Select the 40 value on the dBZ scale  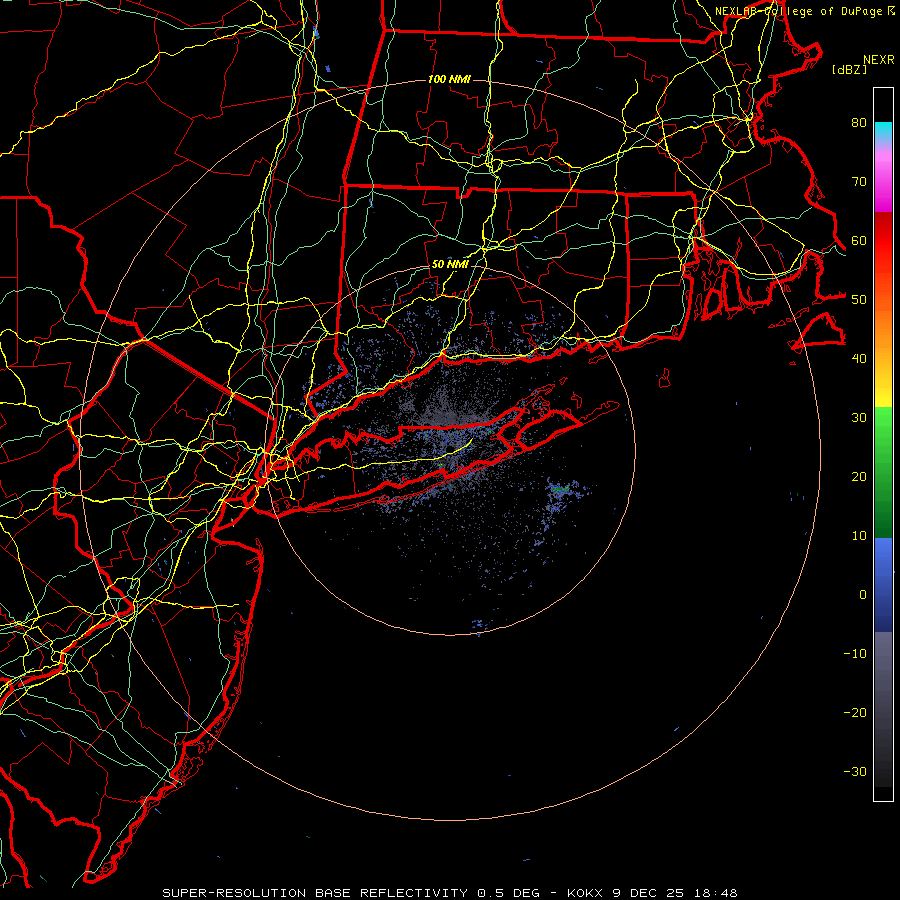[859, 358]
